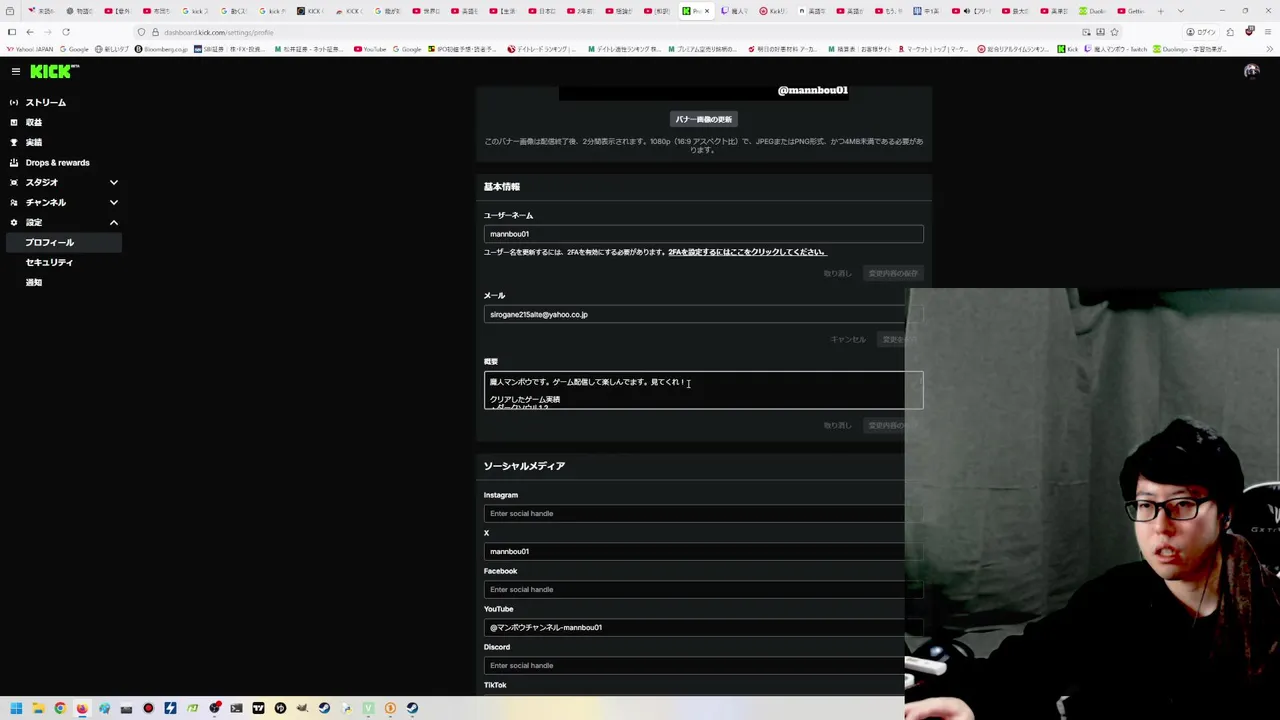Click the 実績 trophy icon
The width and height of the screenshot is (1280, 720).
pos(14,142)
